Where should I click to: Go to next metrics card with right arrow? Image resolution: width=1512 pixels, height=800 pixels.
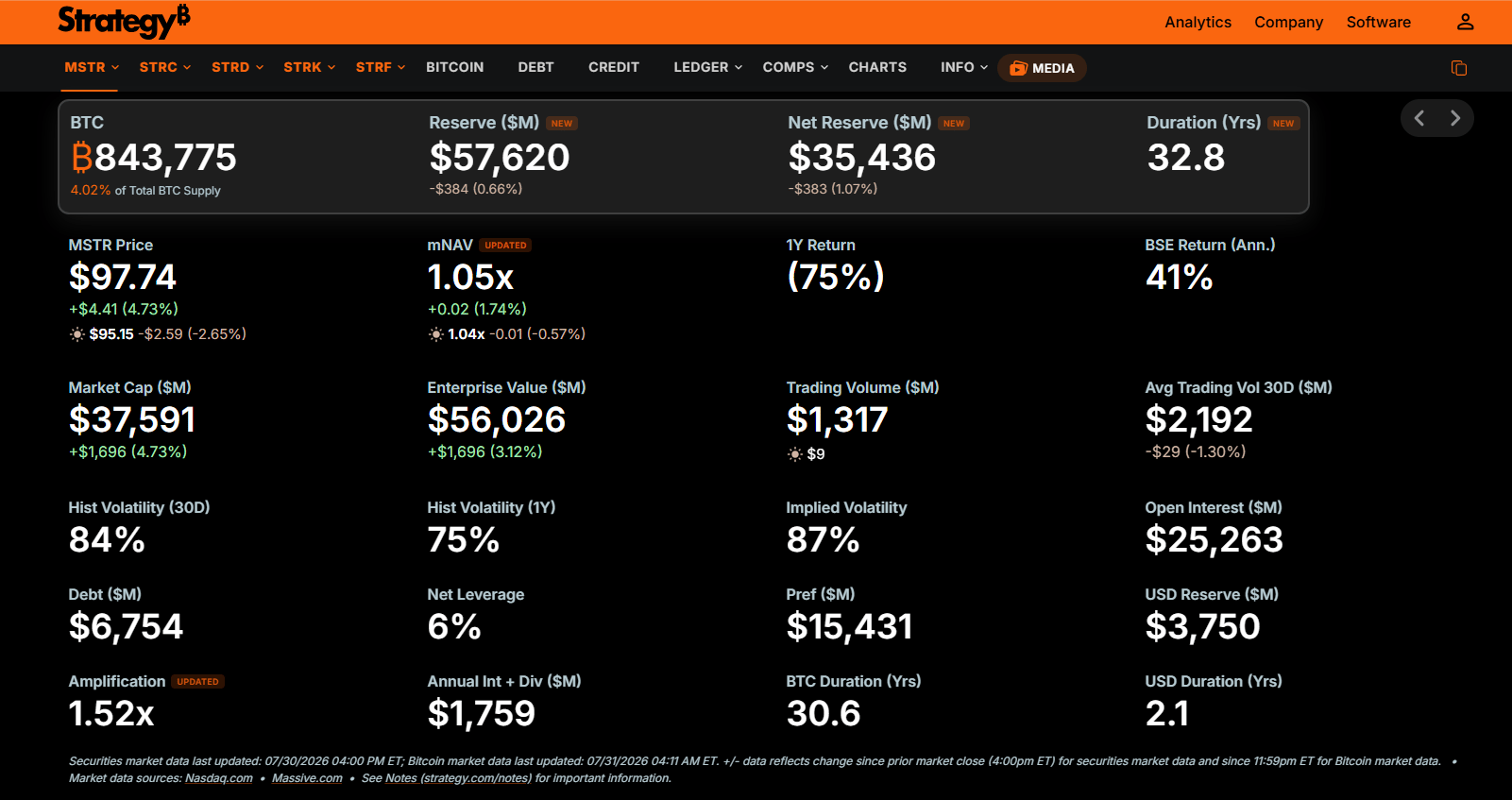pos(1455,118)
